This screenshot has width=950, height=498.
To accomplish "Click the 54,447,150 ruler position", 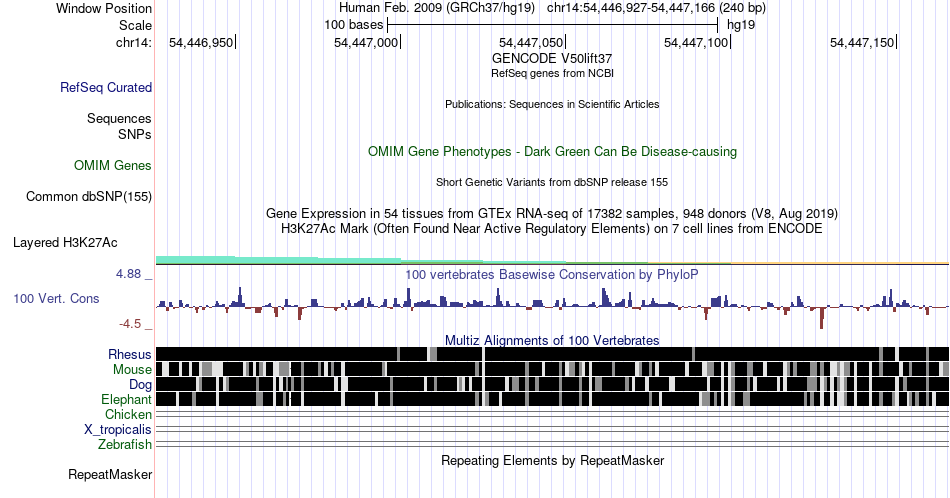I will coord(862,42).
